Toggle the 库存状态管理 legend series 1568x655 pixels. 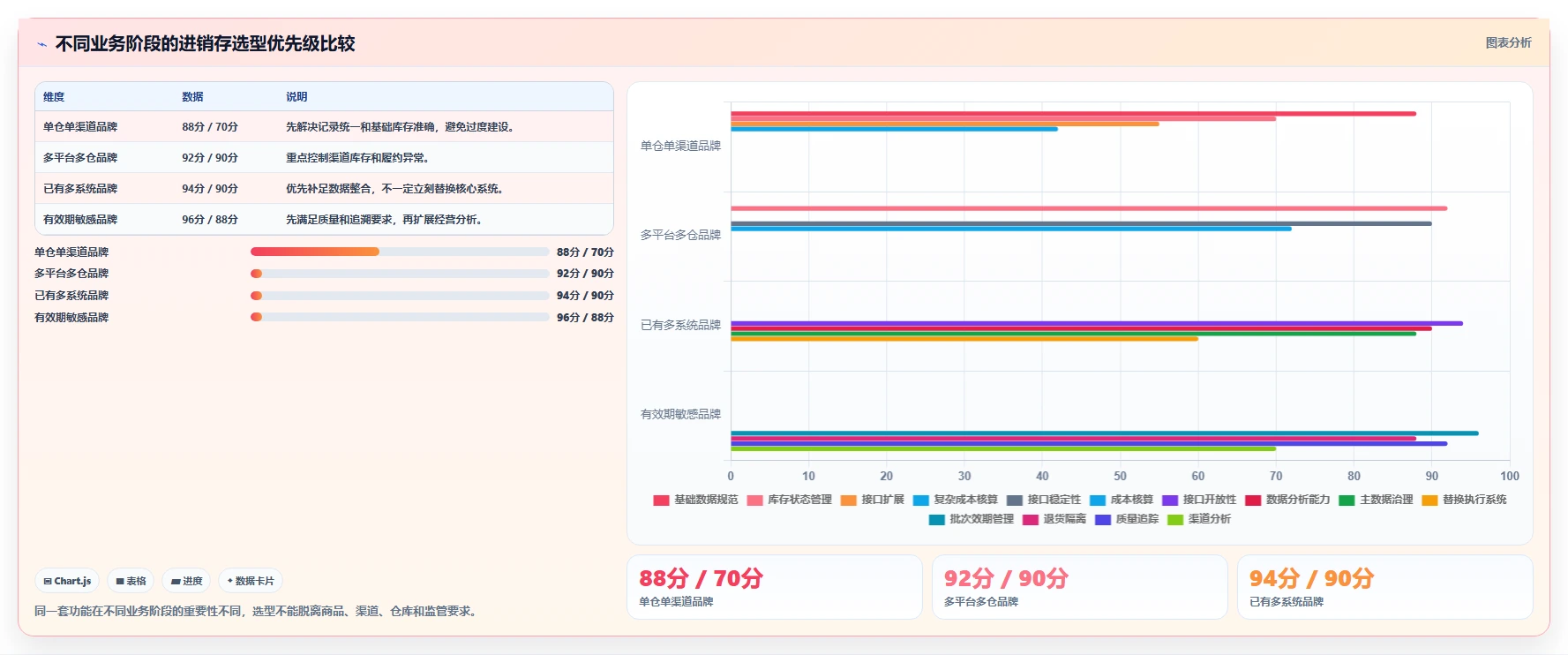[789, 500]
